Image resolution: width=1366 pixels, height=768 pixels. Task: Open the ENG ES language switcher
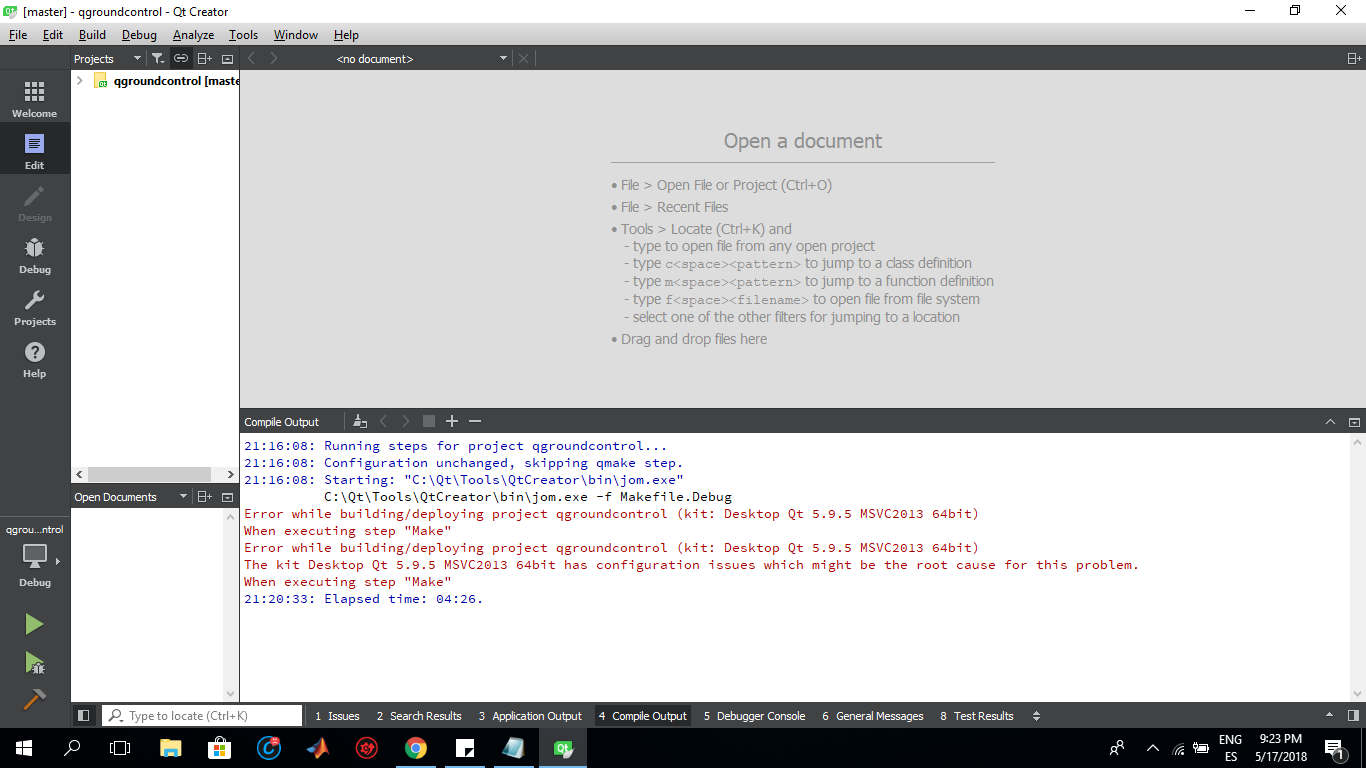tap(1231, 747)
